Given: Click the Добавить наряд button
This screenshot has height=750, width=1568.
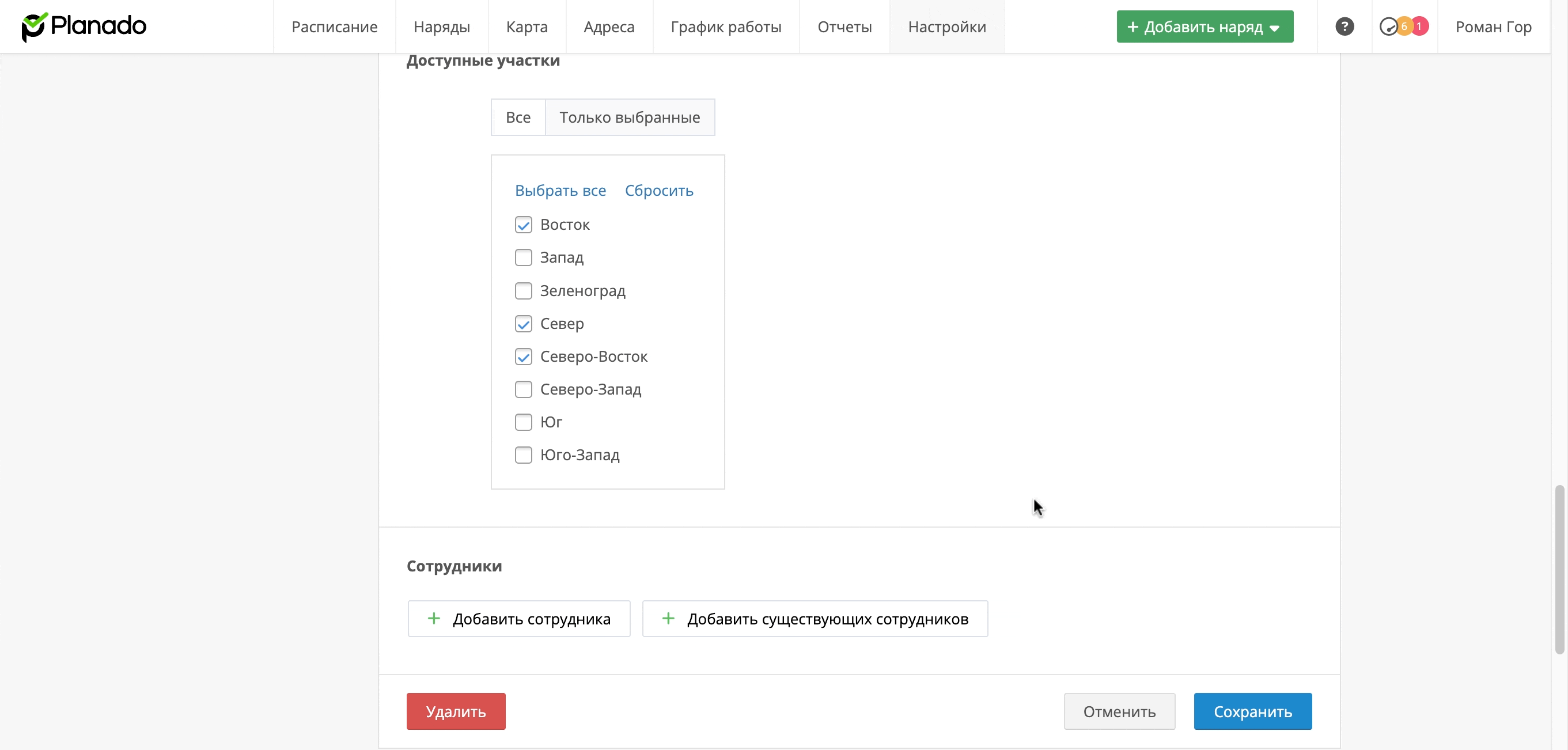Looking at the screenshot, I should (1205, 26).
